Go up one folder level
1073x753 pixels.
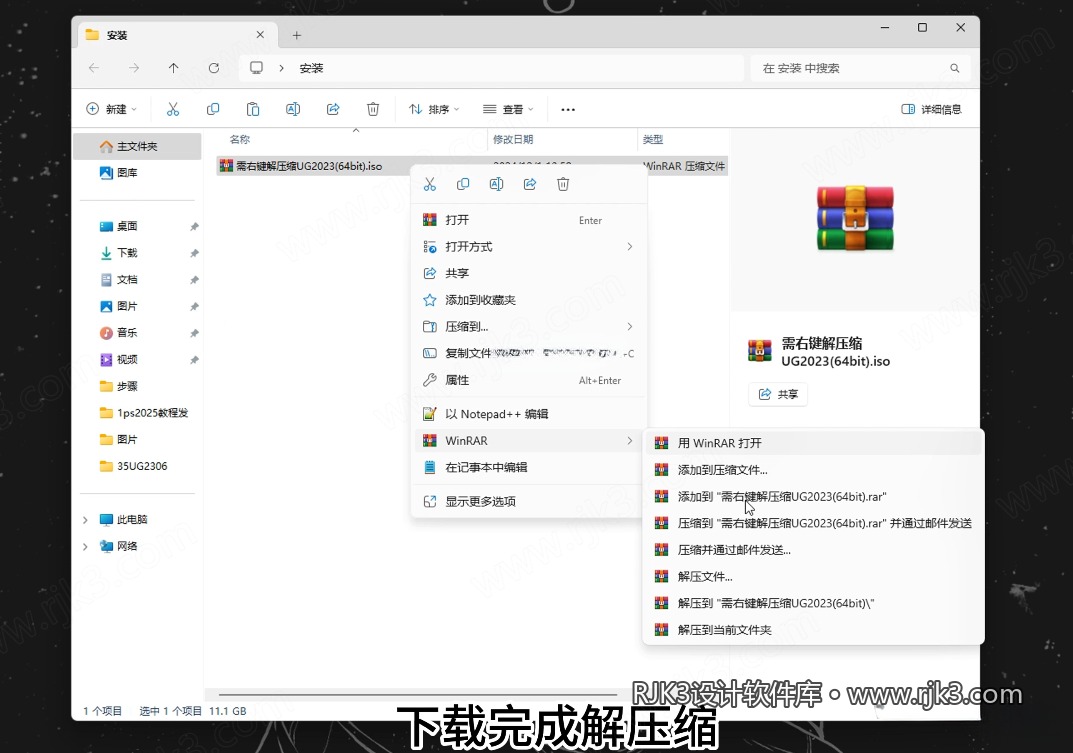point(174,68)
